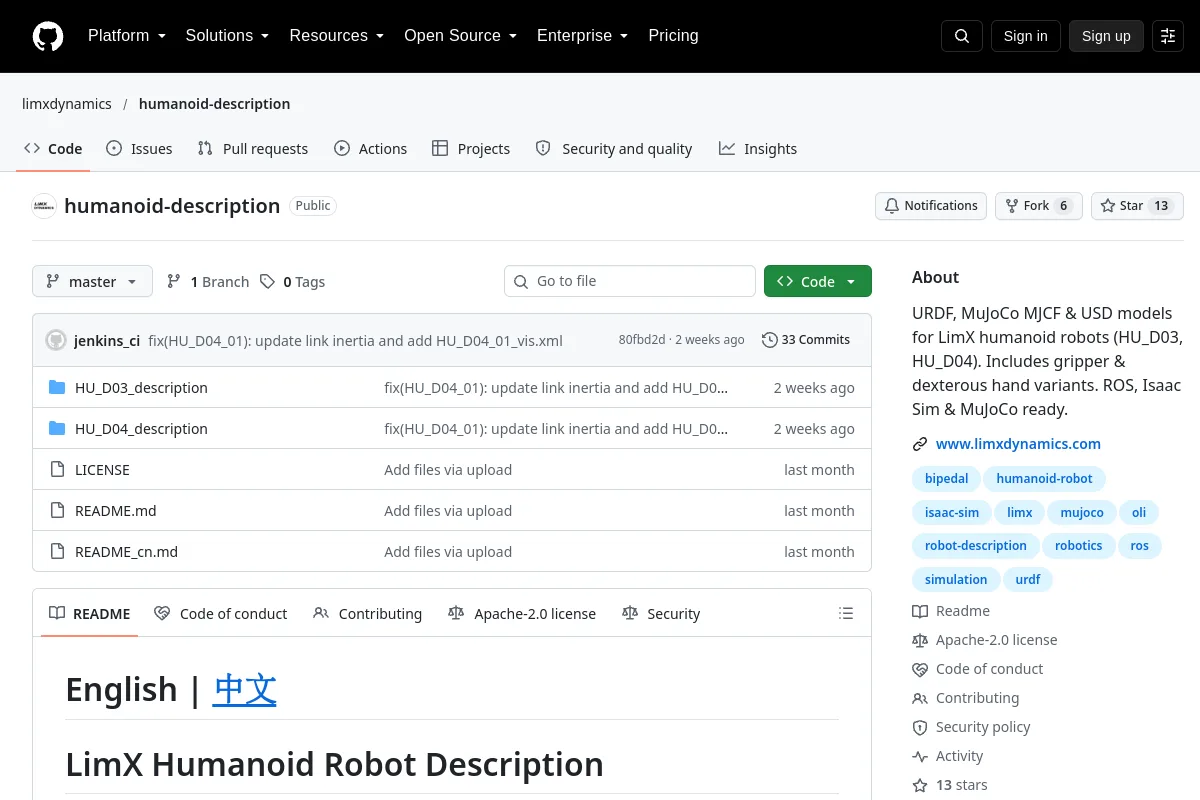Click the Sign up button
The height and width of the screenshot is (800, 1200).
[x=1106, y=36]
